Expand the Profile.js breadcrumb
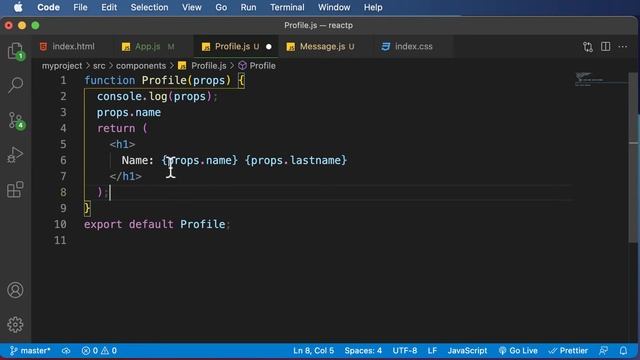Viewport: 640px width, 360px height. pyautogui.click(x=209, y=66)
